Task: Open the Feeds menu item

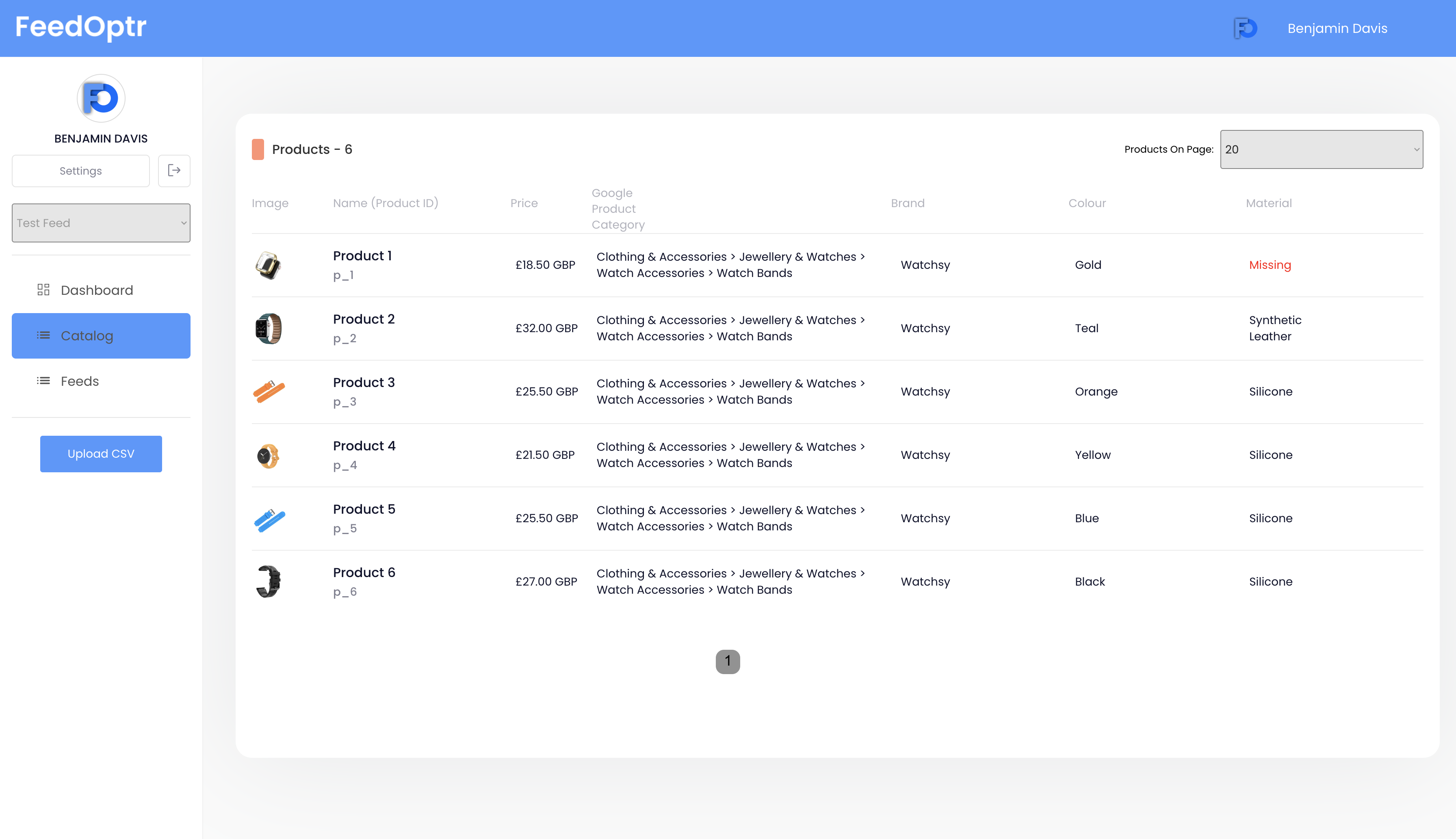Action: [101, 381]
